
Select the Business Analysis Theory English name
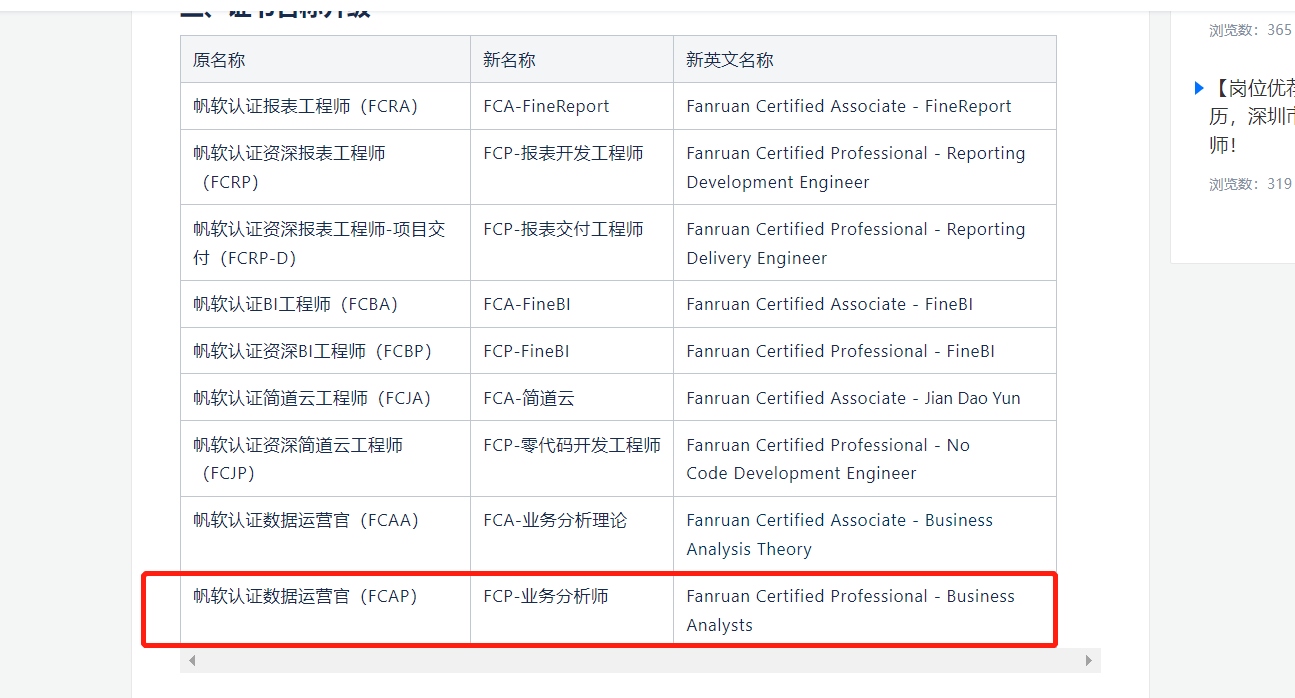point(865,534)
